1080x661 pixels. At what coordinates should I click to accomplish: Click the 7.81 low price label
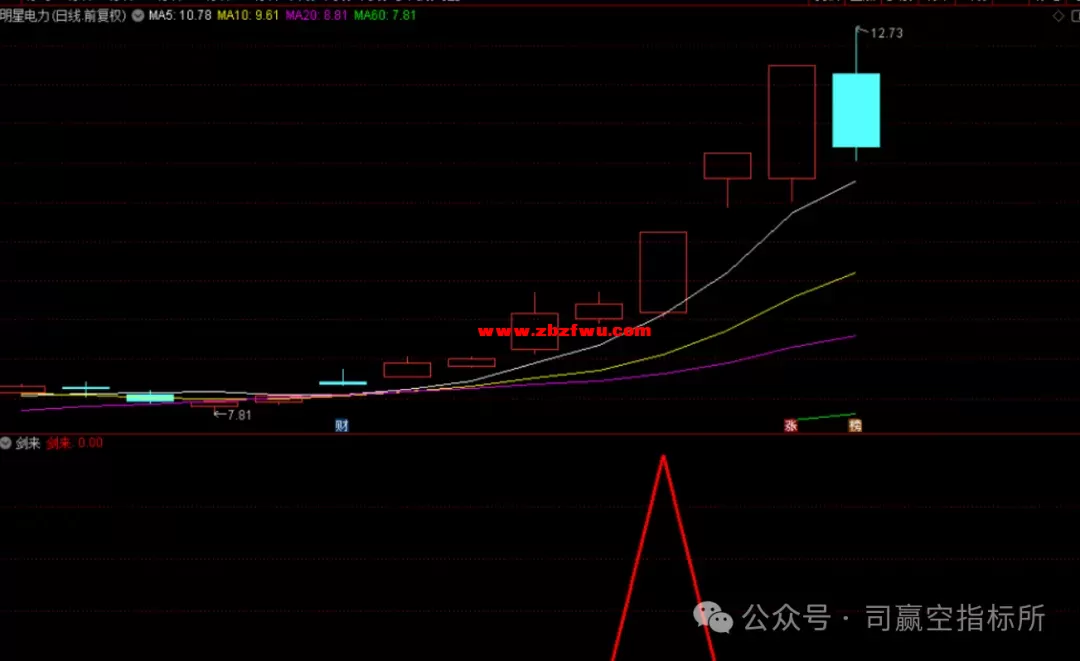coord(239,415)
